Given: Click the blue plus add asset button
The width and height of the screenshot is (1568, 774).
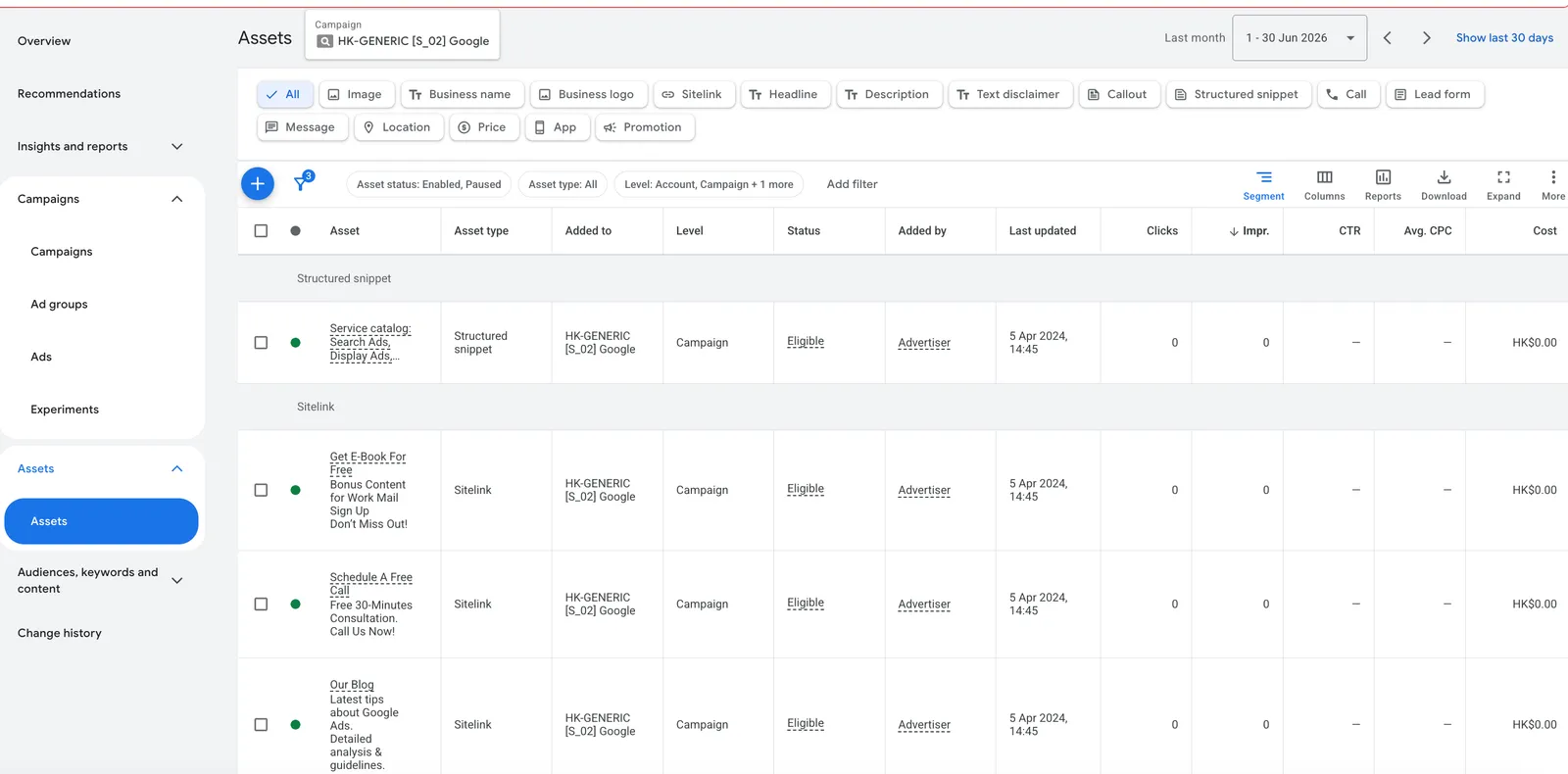Looking at the screenshot, I should (258, 183).
